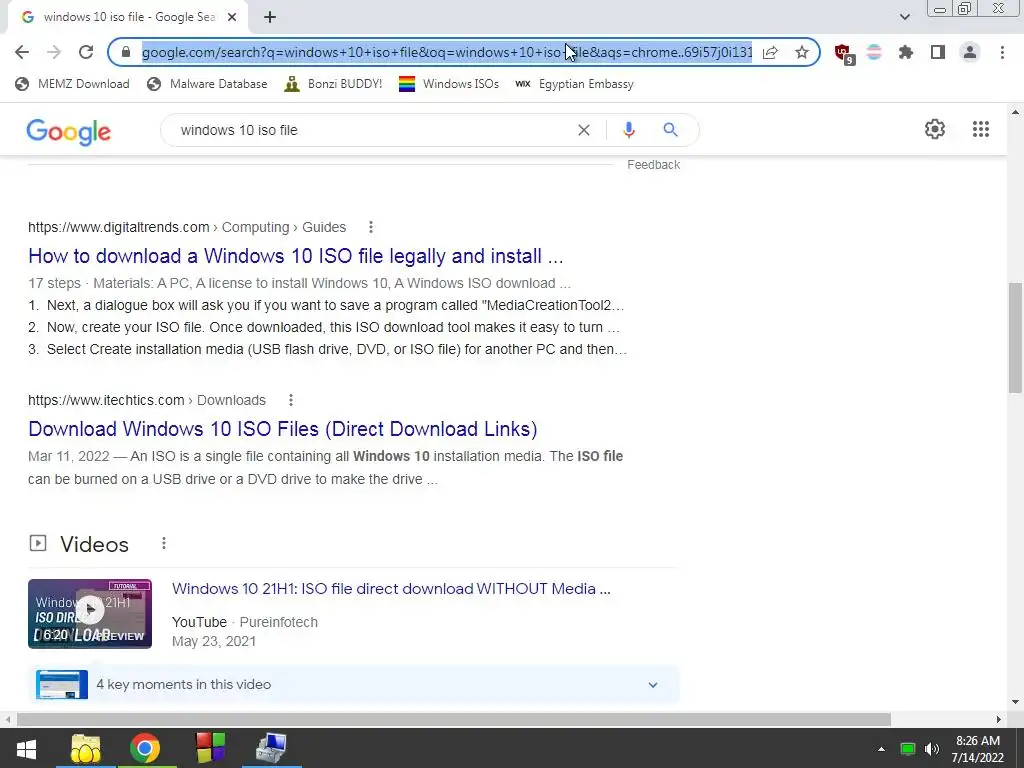Clear the search box with X
This screenshot has width=1024, height=768.
click(x=584, y=130)
